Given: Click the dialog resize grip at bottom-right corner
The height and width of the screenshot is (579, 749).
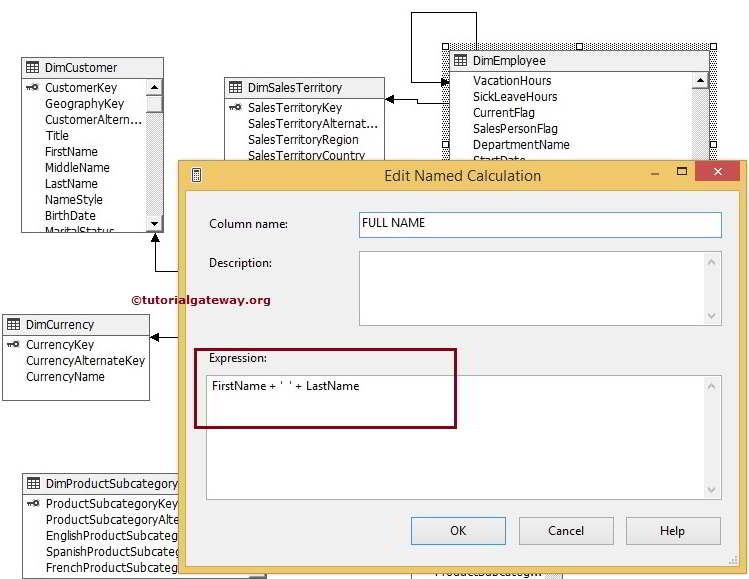Looking at the screenshot, I should click(733, 561).
